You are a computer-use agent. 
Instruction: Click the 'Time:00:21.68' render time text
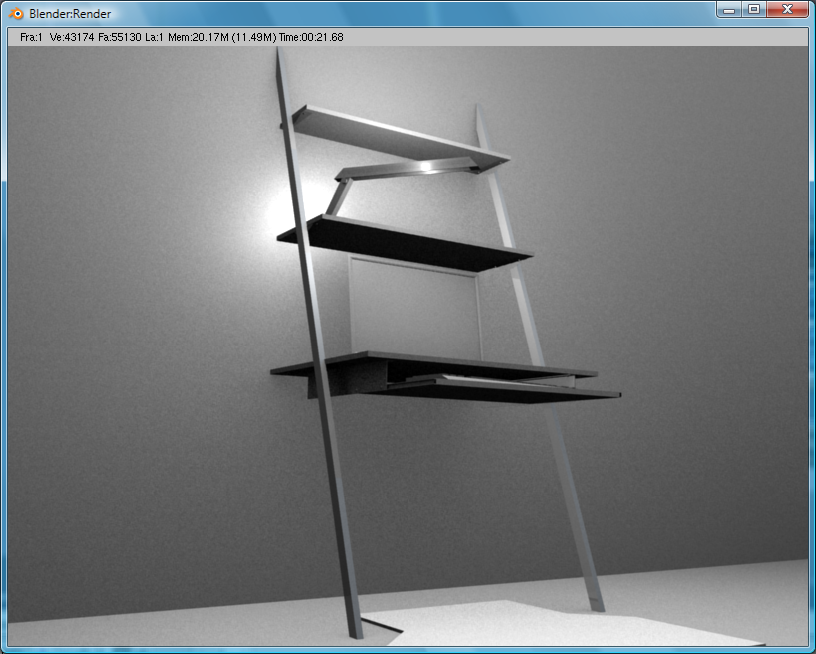coord(311,37)
